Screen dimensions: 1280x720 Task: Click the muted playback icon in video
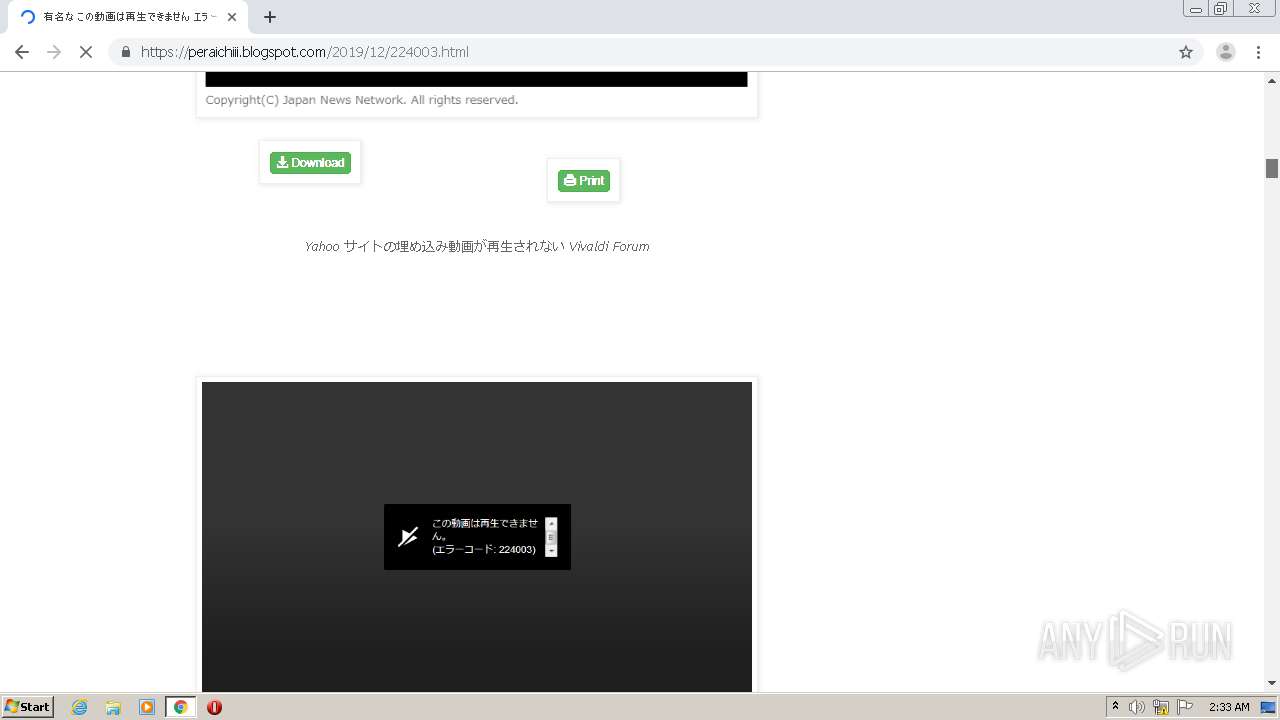pos(408,537)
